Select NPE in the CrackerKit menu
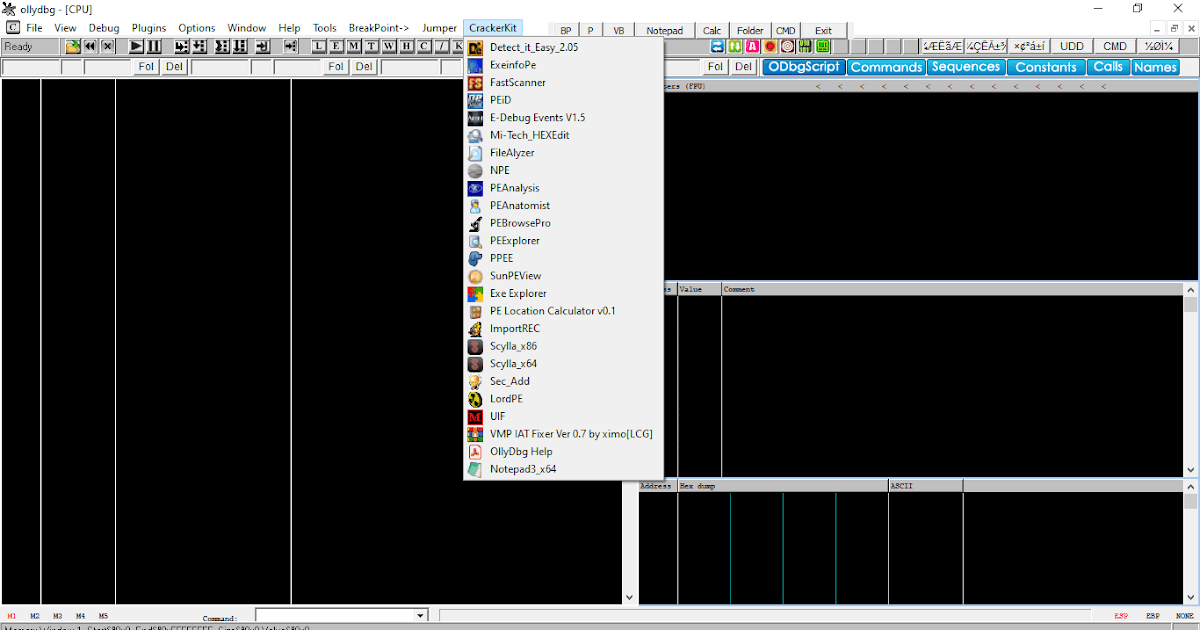The image size is (1200, 630). coord(563,170)
